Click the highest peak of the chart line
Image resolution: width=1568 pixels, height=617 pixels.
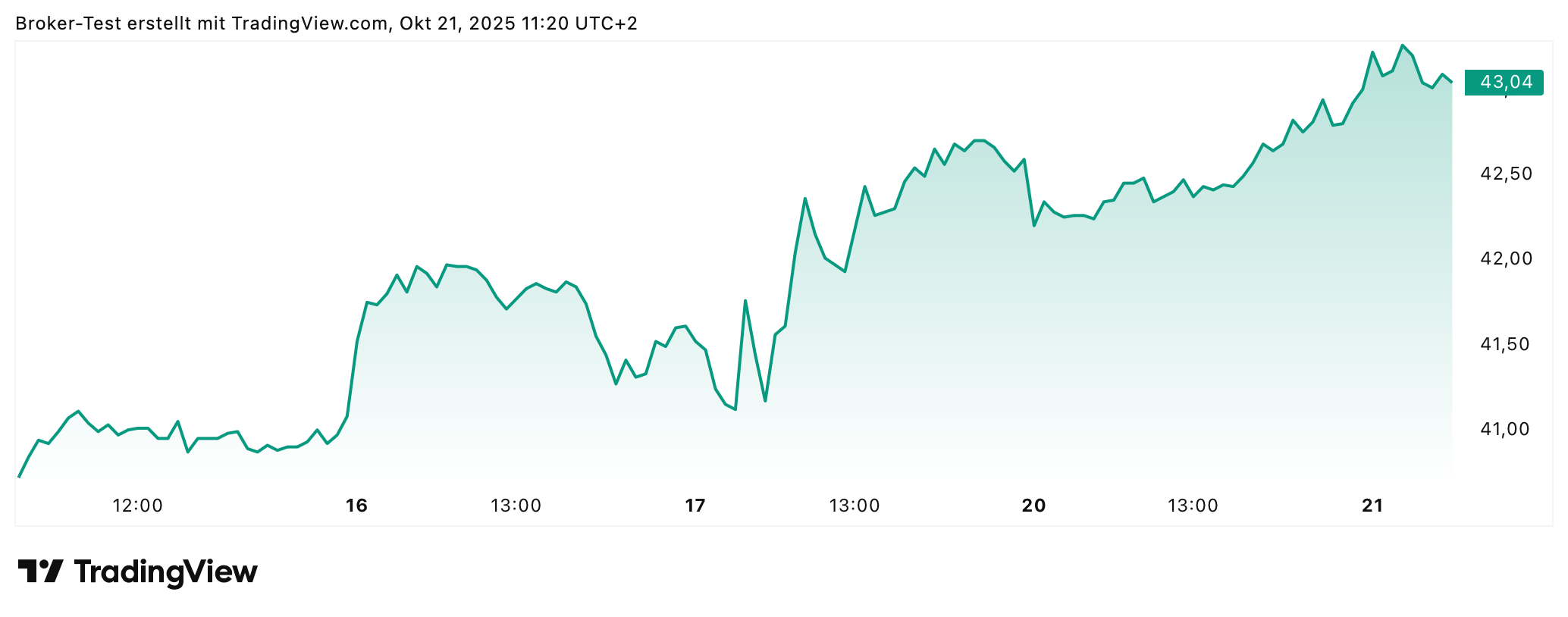click(1402, 45)
